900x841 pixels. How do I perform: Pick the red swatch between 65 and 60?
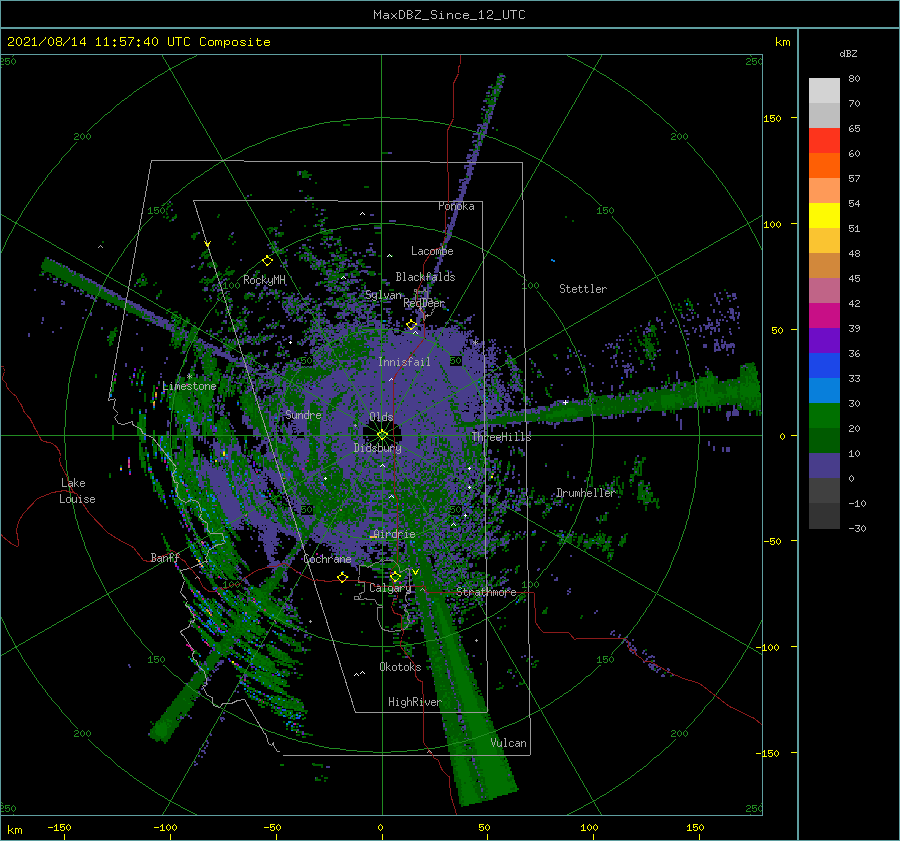tap(824, 141)
